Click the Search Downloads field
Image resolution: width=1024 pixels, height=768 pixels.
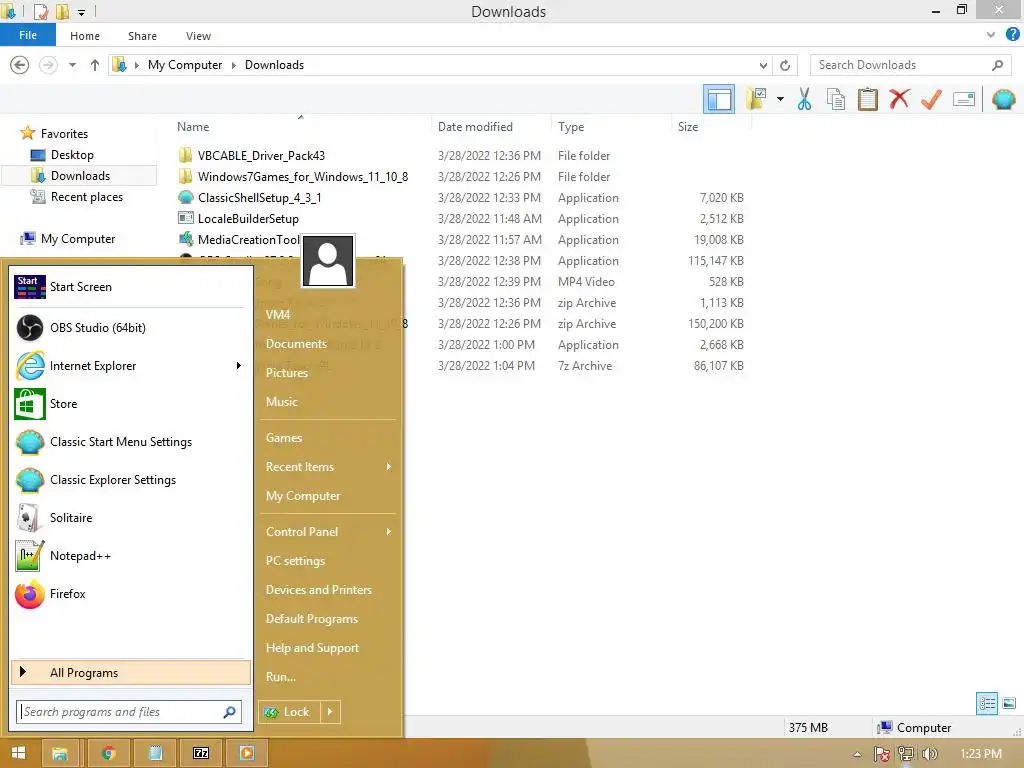click(910, 65)
